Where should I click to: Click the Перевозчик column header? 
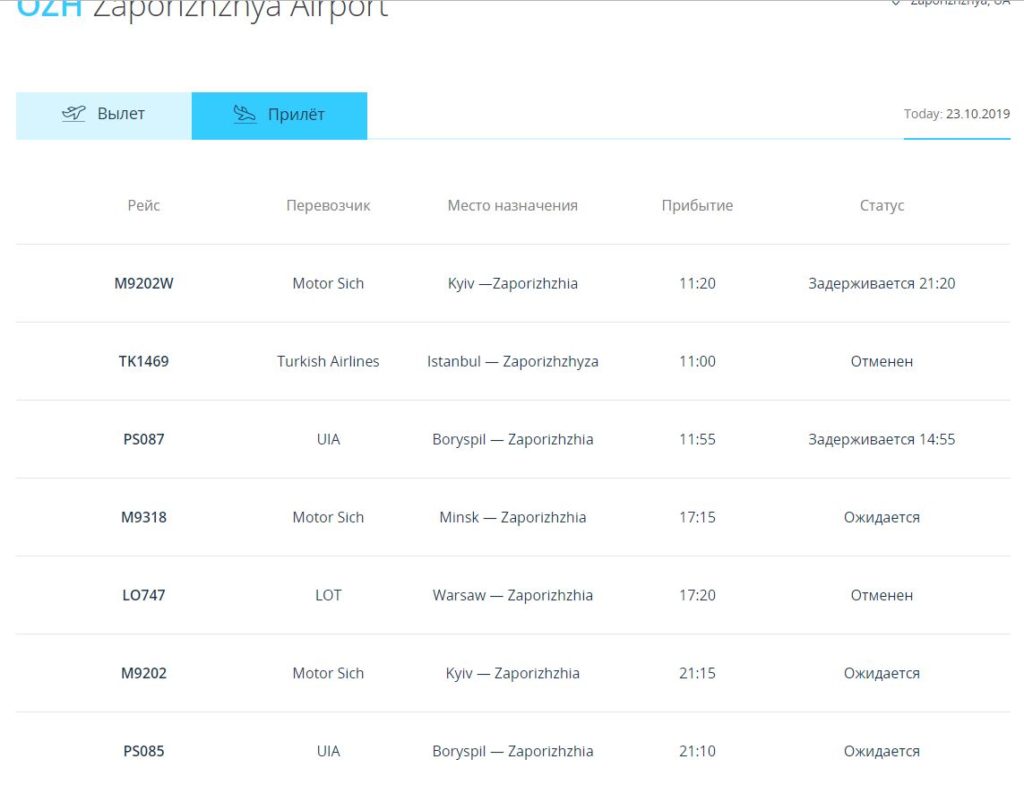(328, 205)
